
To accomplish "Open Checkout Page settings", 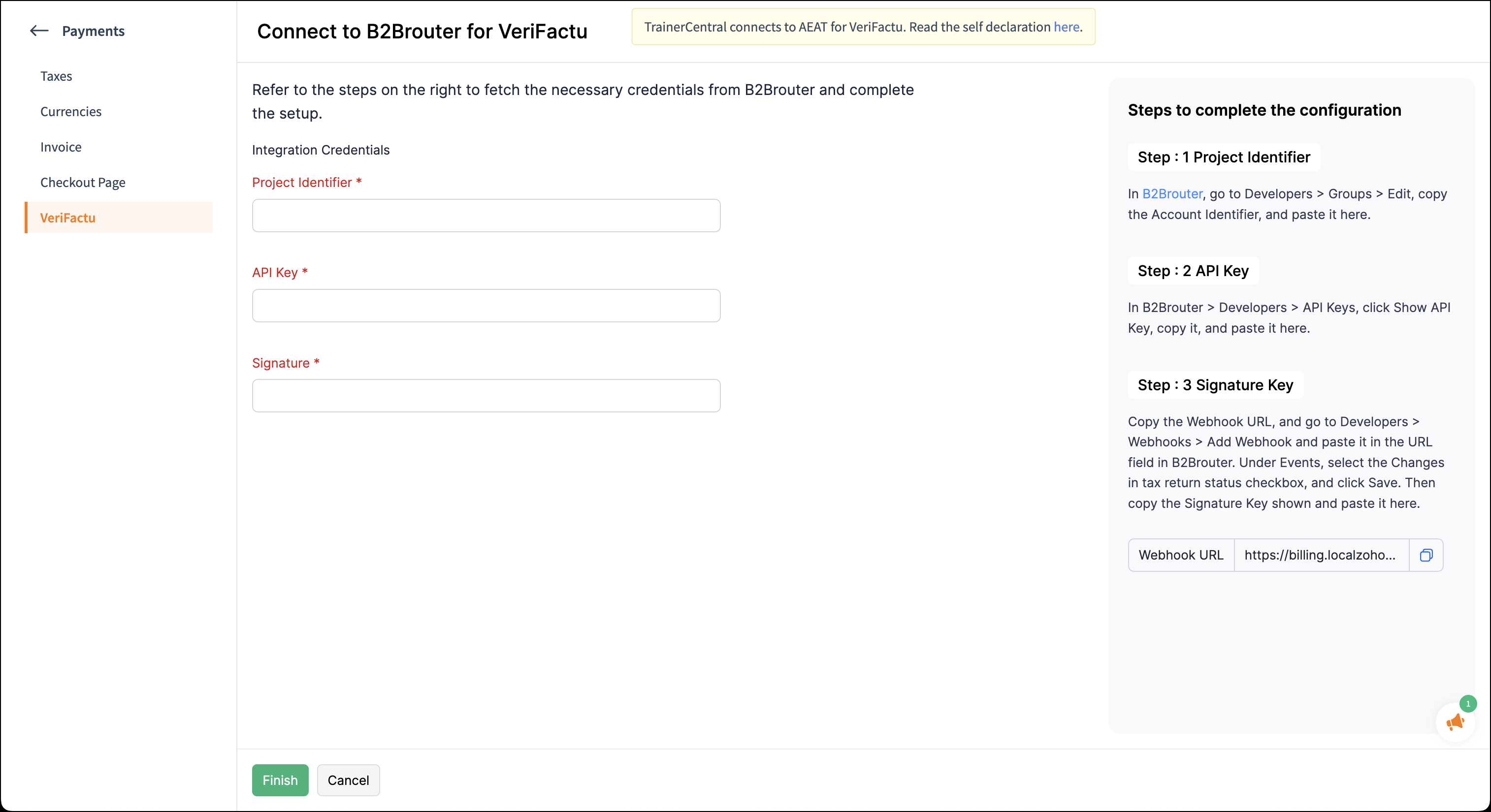I will click(83, 182).
